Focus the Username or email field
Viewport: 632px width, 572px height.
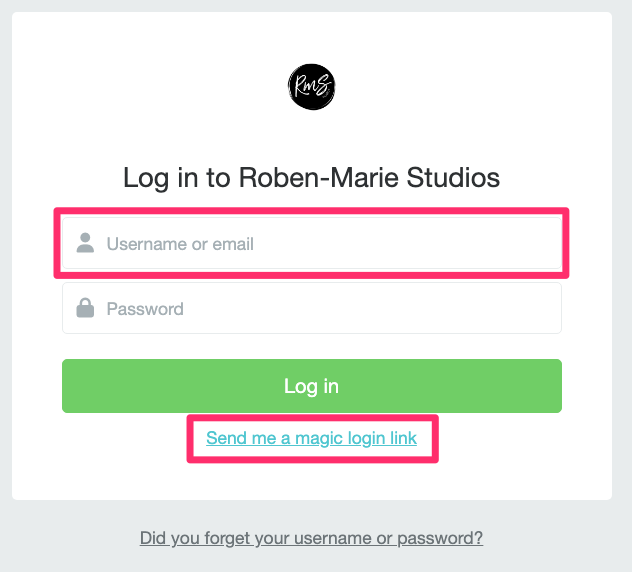312,243
